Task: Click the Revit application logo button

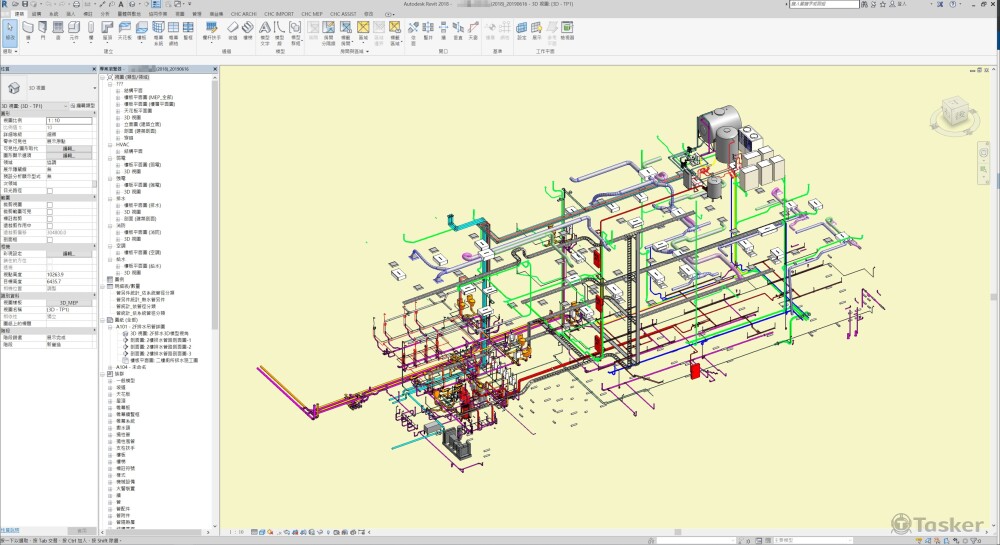Action: (x=7, y=5)
